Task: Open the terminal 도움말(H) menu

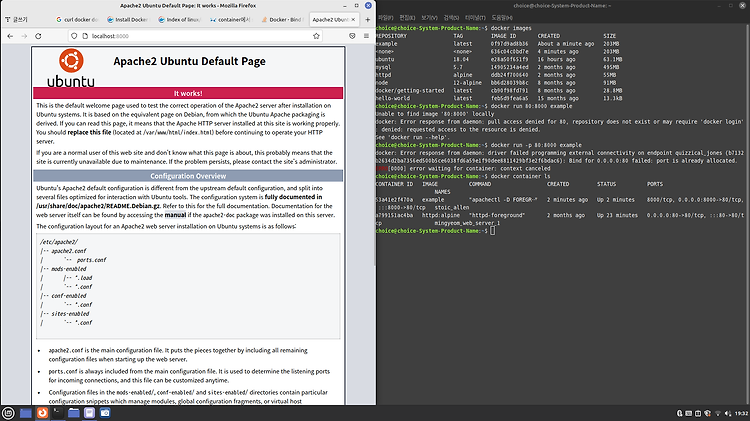Action: pyautogui.click(x=502, y=18)
